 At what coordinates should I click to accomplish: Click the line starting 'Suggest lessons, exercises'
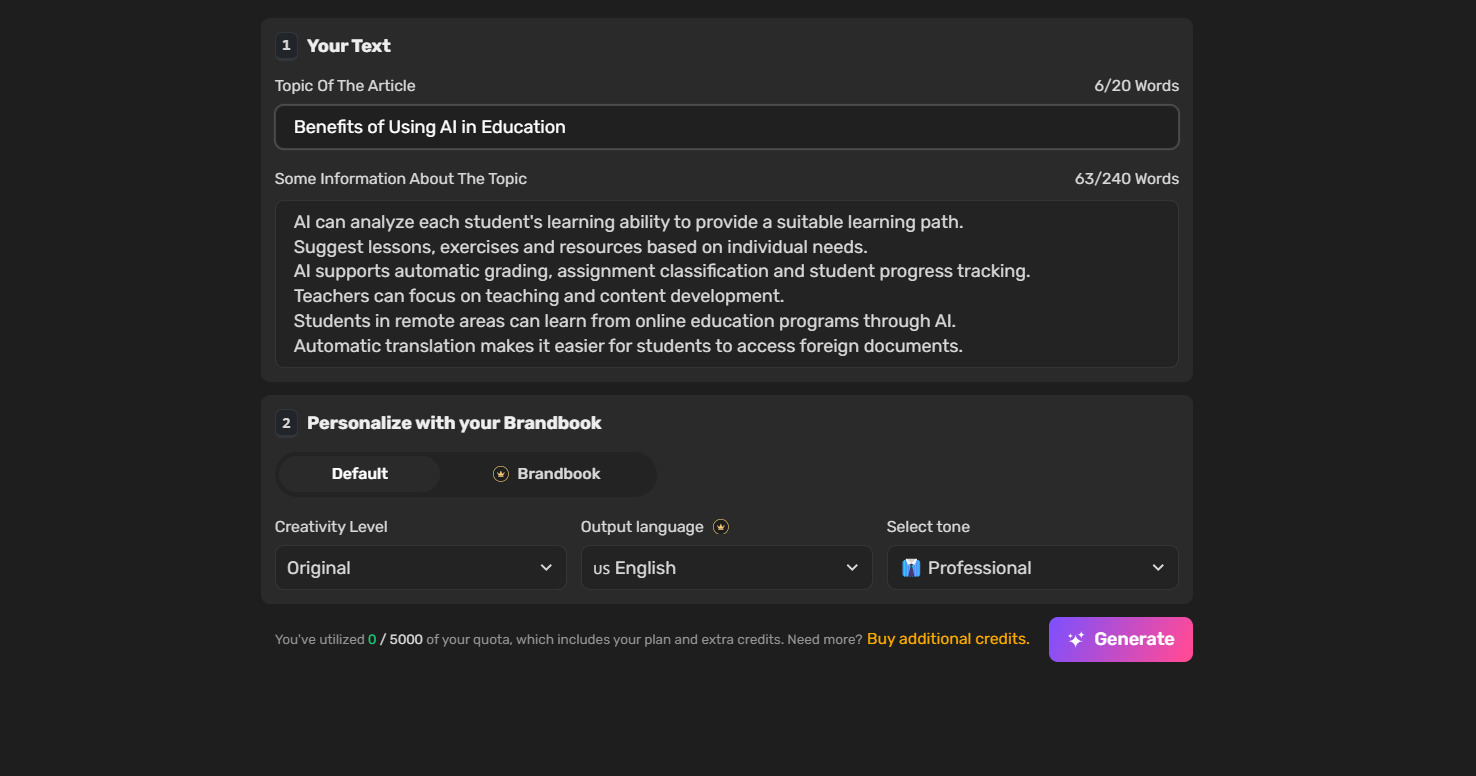581,247
